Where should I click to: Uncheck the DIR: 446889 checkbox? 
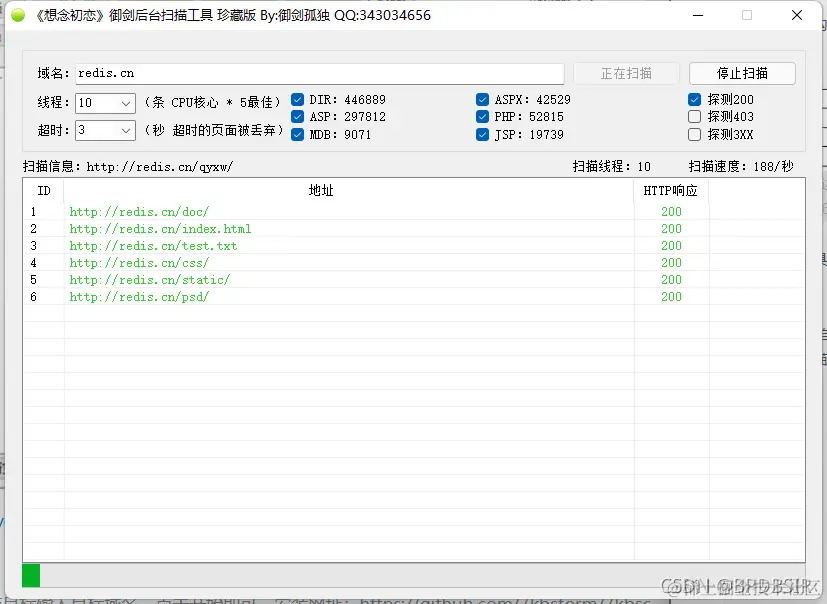point(297,100)
